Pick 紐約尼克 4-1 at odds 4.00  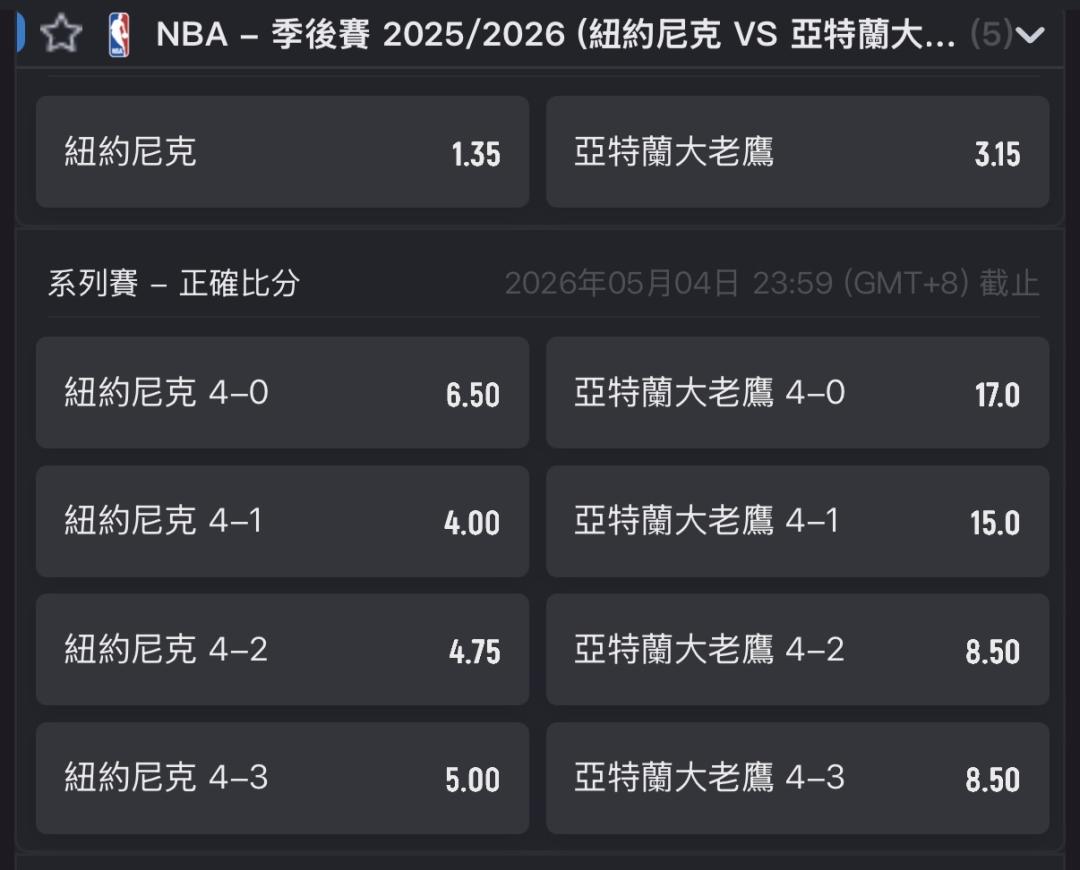point(282,521)
